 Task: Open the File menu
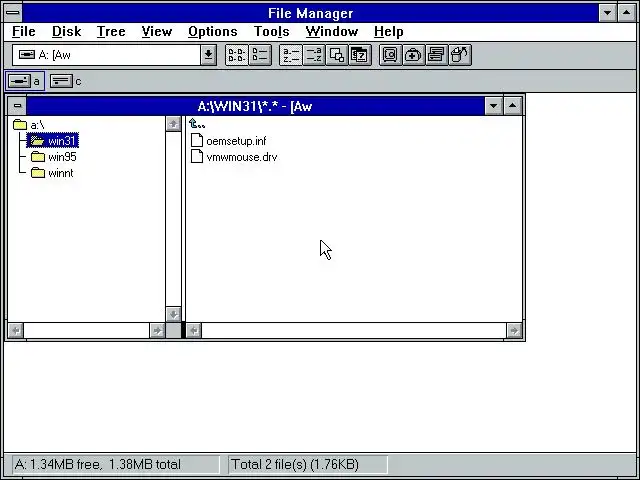24,31
